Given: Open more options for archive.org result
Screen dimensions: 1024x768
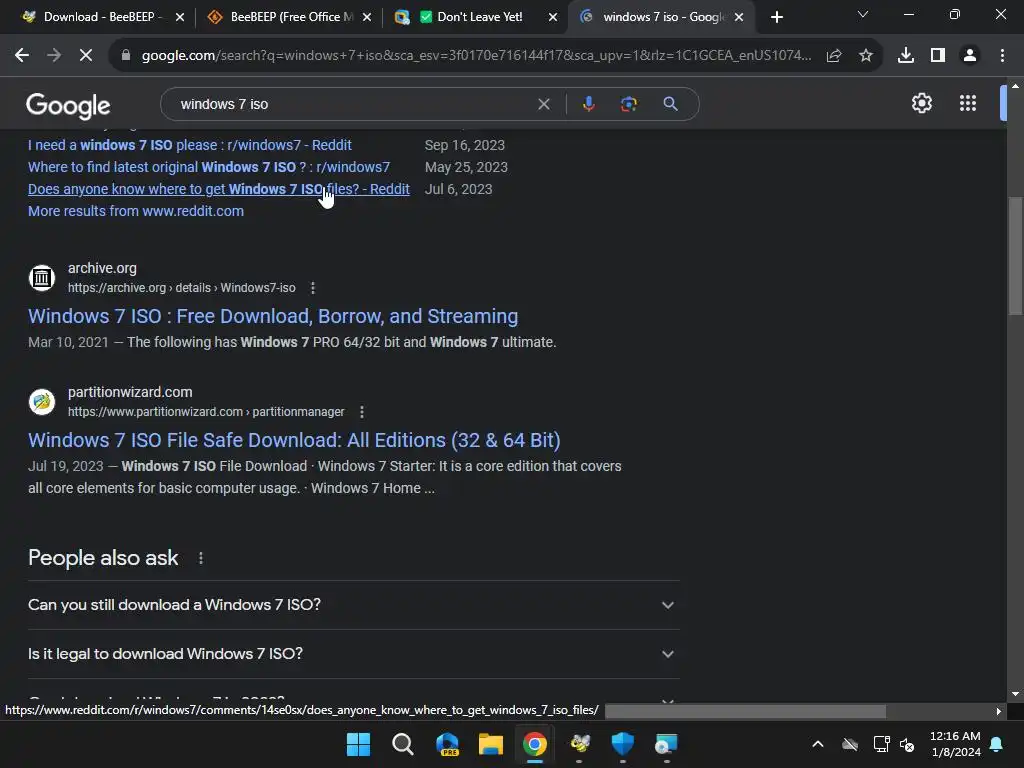Looking at the screenshot, I should click(x=313, y=288).
